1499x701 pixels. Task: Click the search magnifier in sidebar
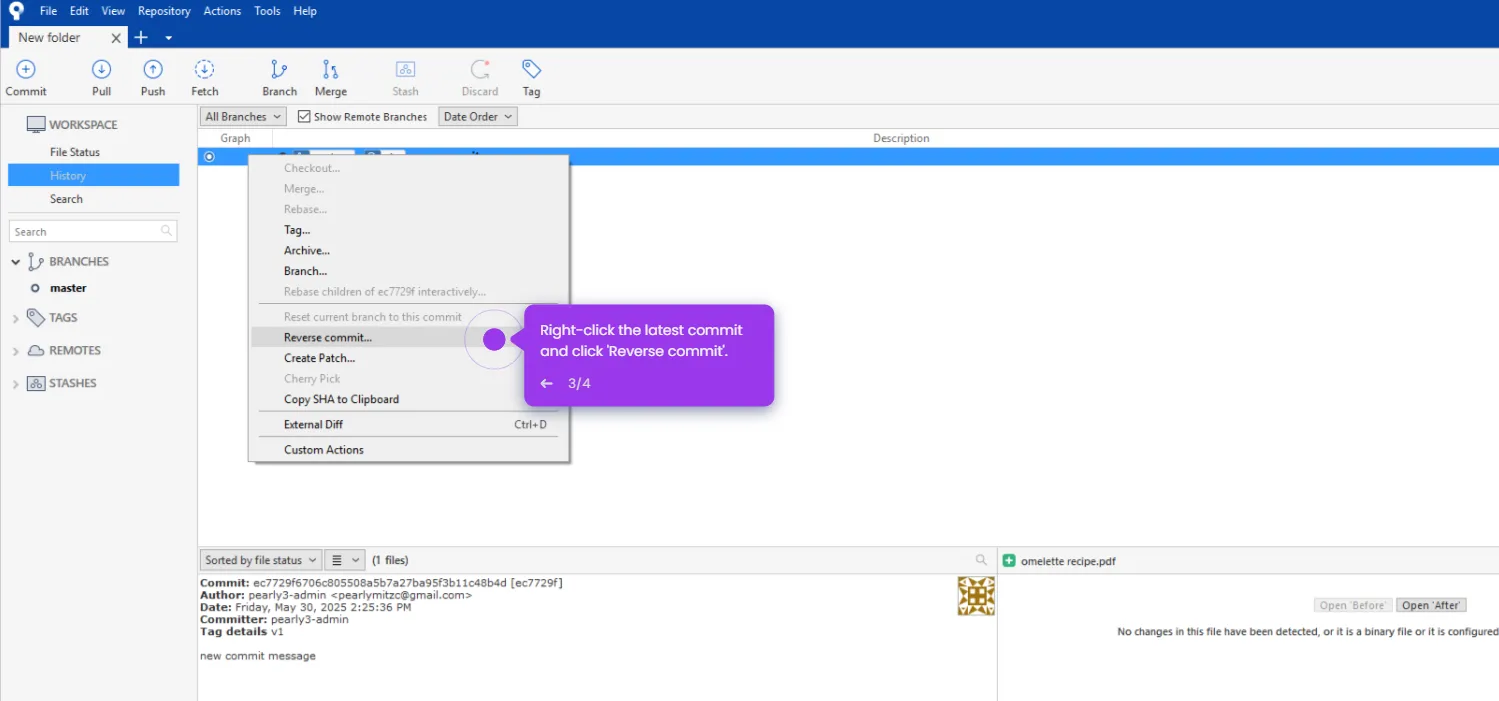click(x=166, y=231)
